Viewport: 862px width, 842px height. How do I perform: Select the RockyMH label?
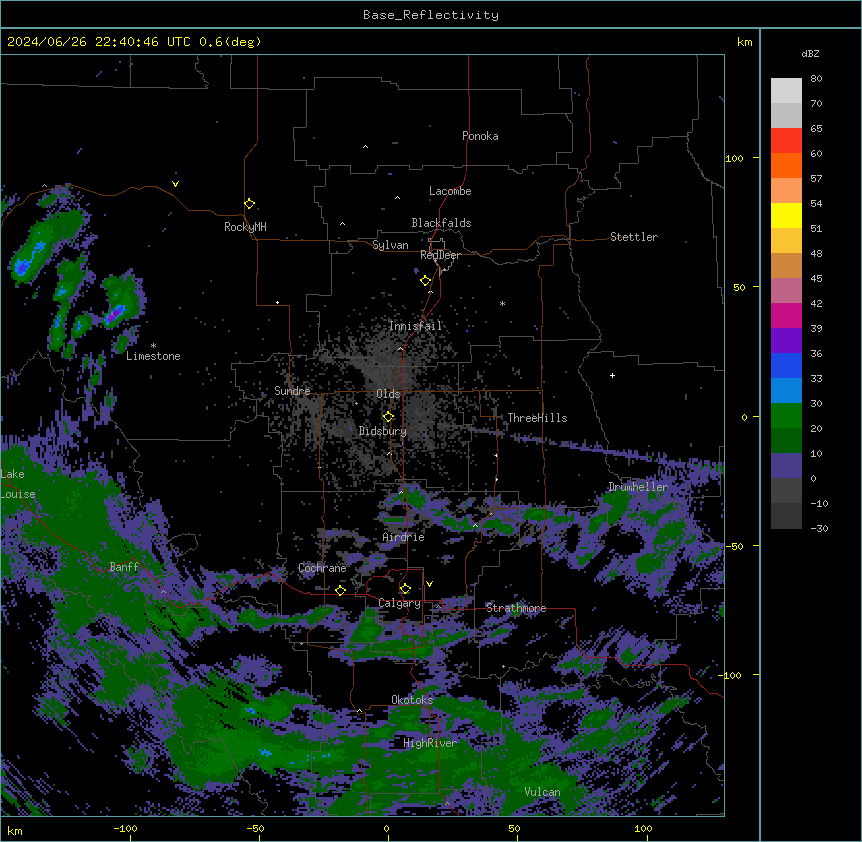pos(245,227)
